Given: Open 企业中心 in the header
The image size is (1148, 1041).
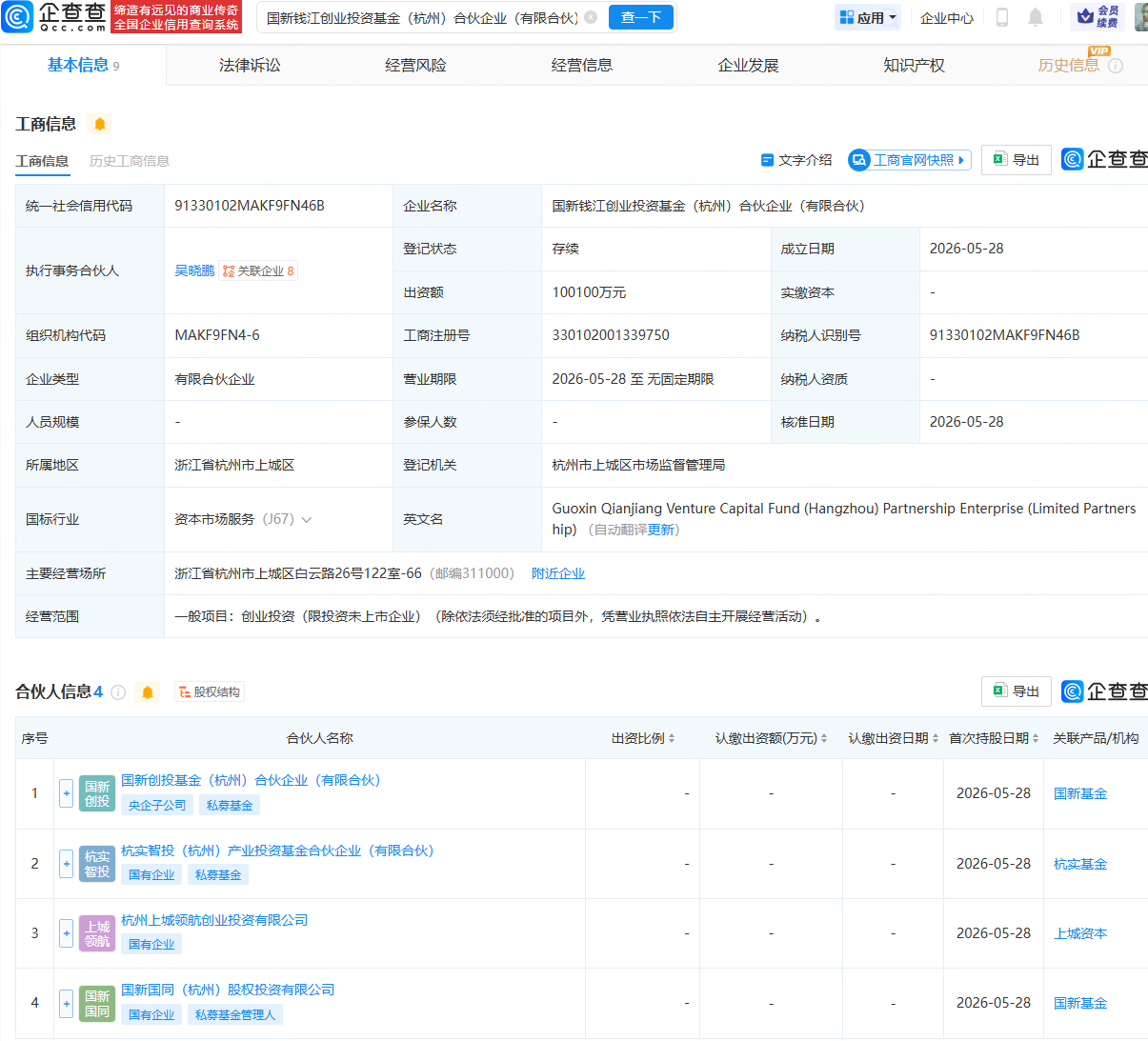Looking at the screenshot, I should (947, 17).
